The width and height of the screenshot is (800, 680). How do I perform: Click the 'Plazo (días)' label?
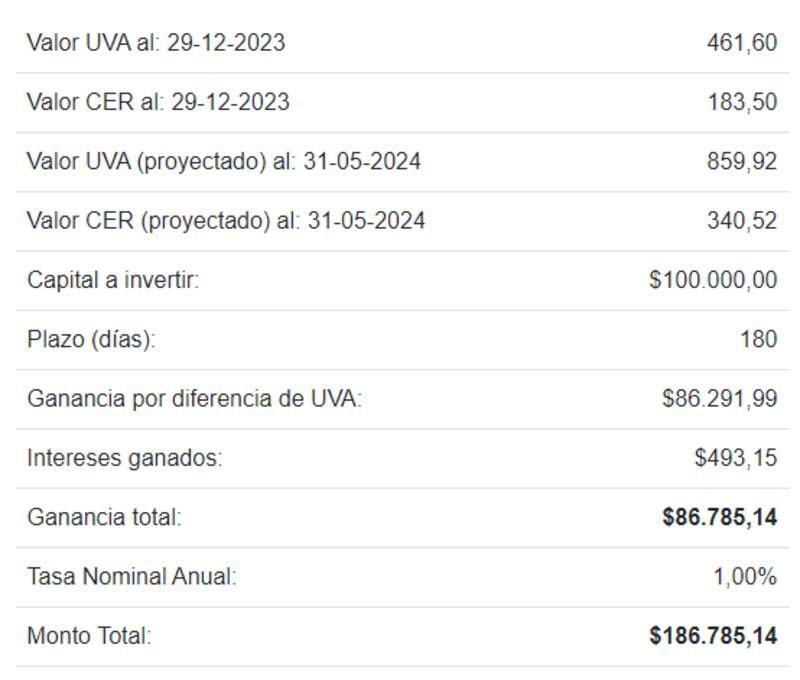[91, 339]
